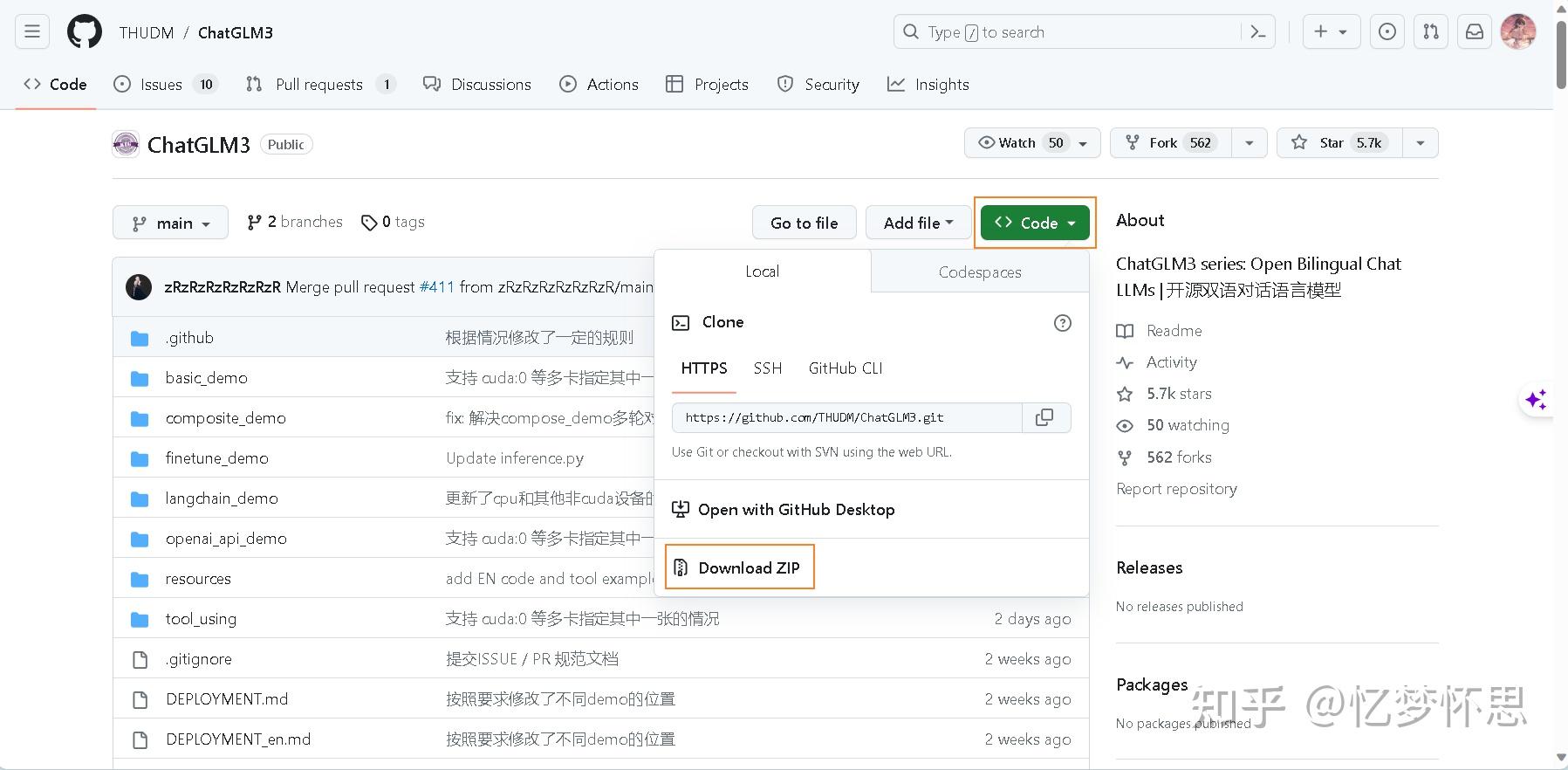This screenshot has width=1568, height=770.
Task: Click Open with GitHub Desktop
Action: click(784, 510)
